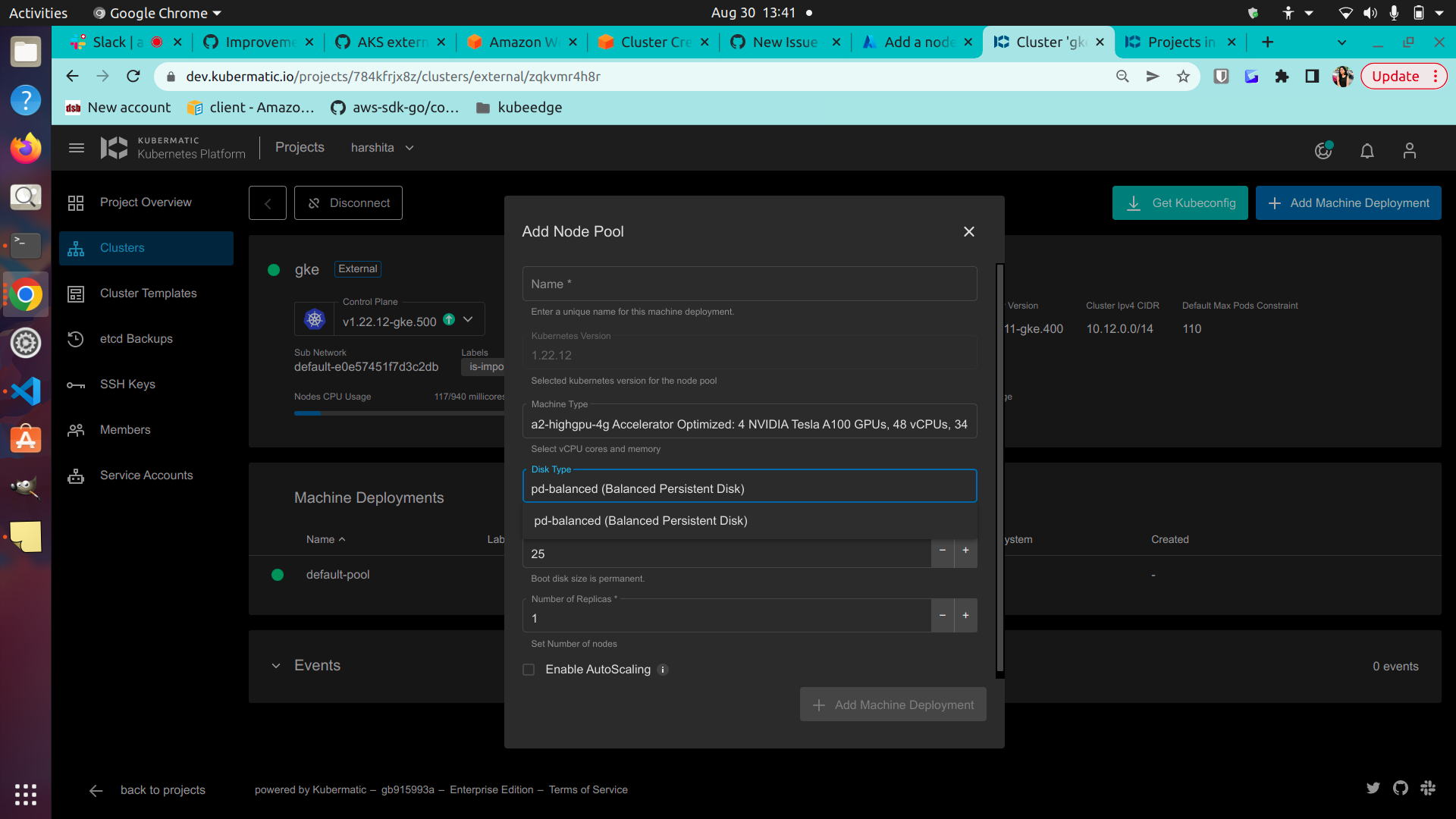Click the node pool Name input field

click(x=749, y=284)
